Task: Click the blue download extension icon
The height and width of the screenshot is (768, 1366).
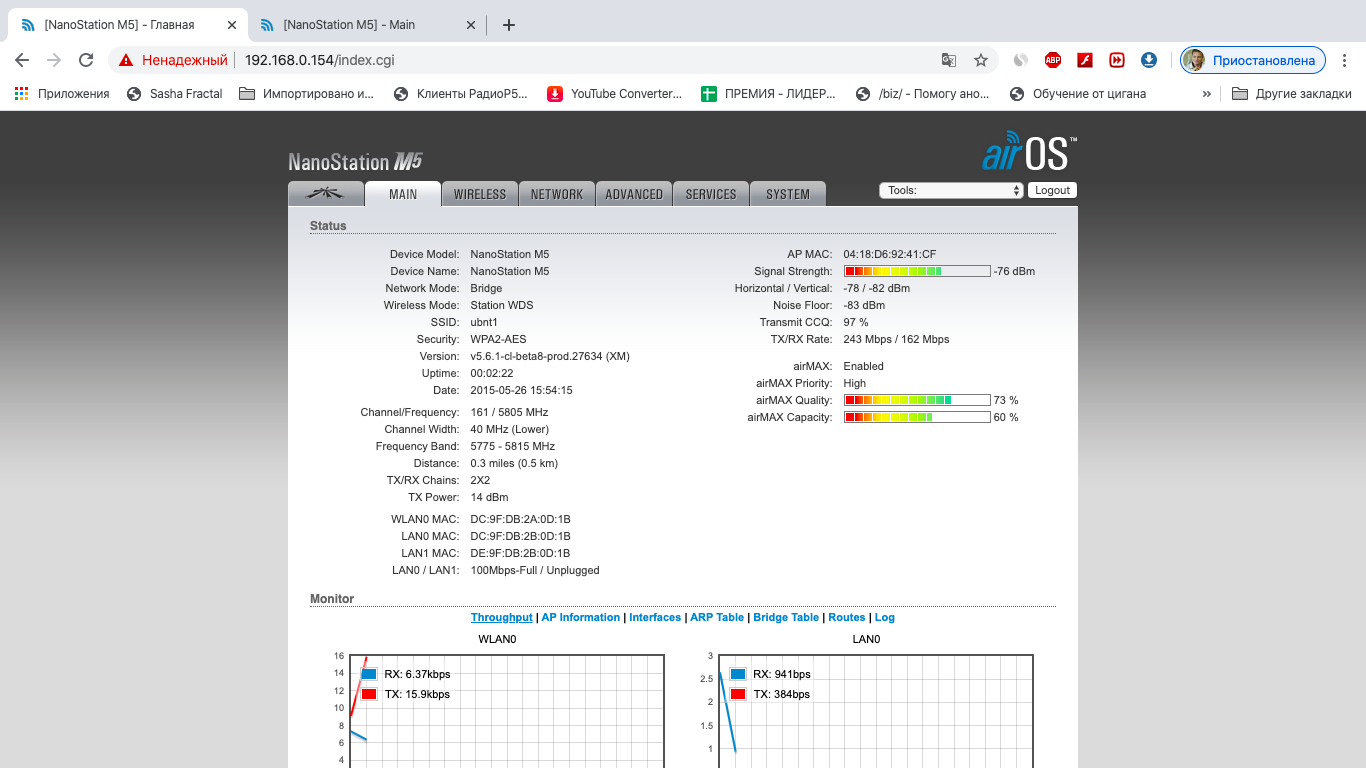Action: point(1149,60)
